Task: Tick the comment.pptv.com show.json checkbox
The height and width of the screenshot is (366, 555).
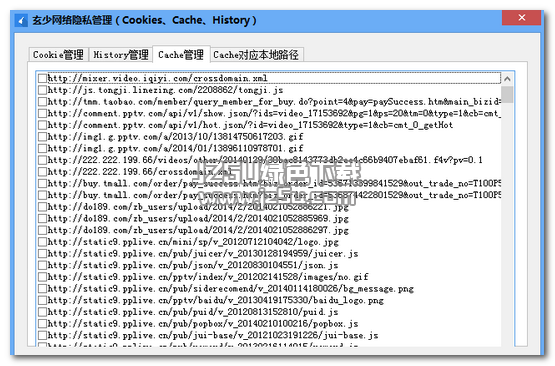Action: (42, 113)
